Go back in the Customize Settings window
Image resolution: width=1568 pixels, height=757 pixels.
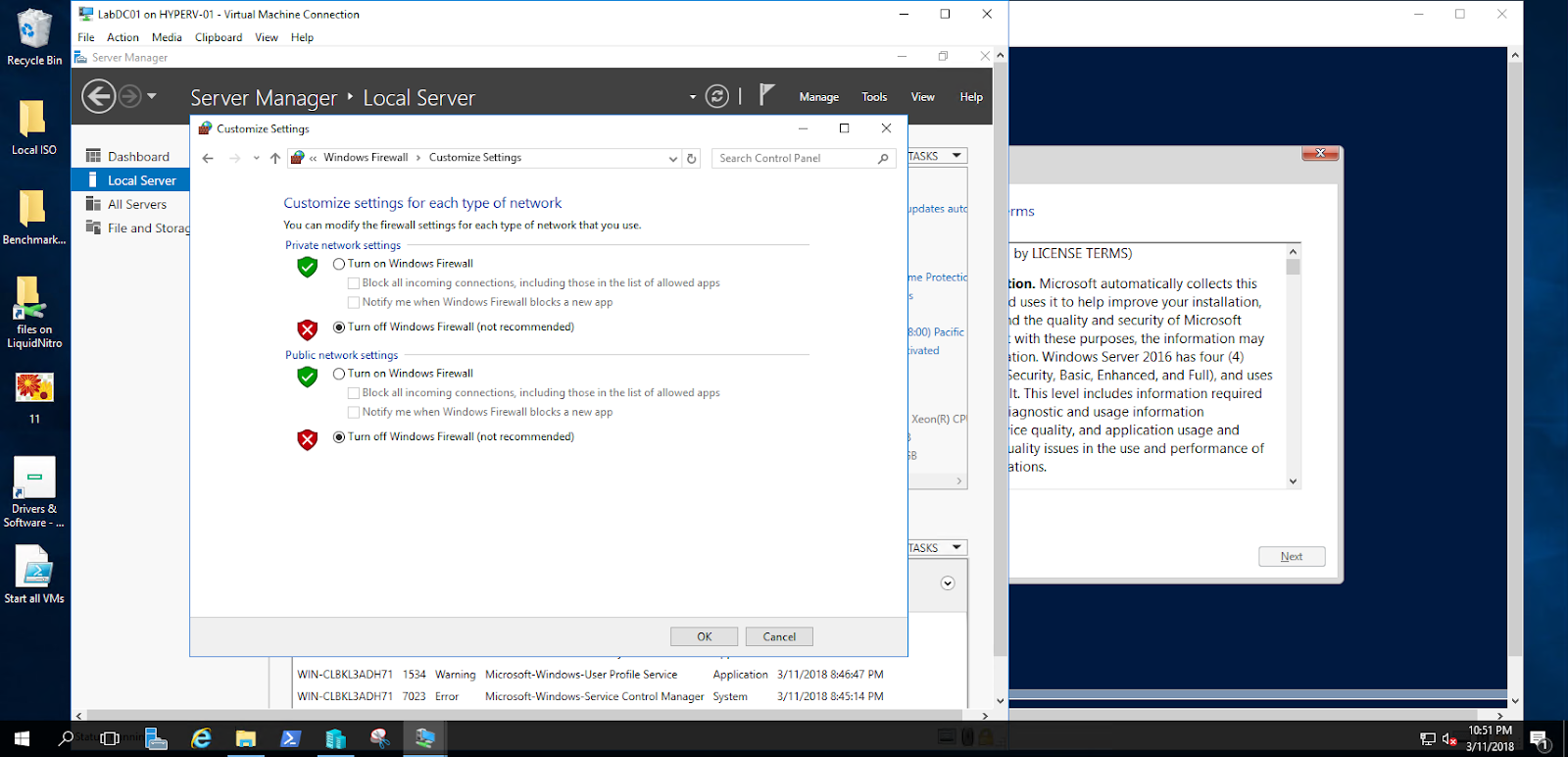[208, 158]
